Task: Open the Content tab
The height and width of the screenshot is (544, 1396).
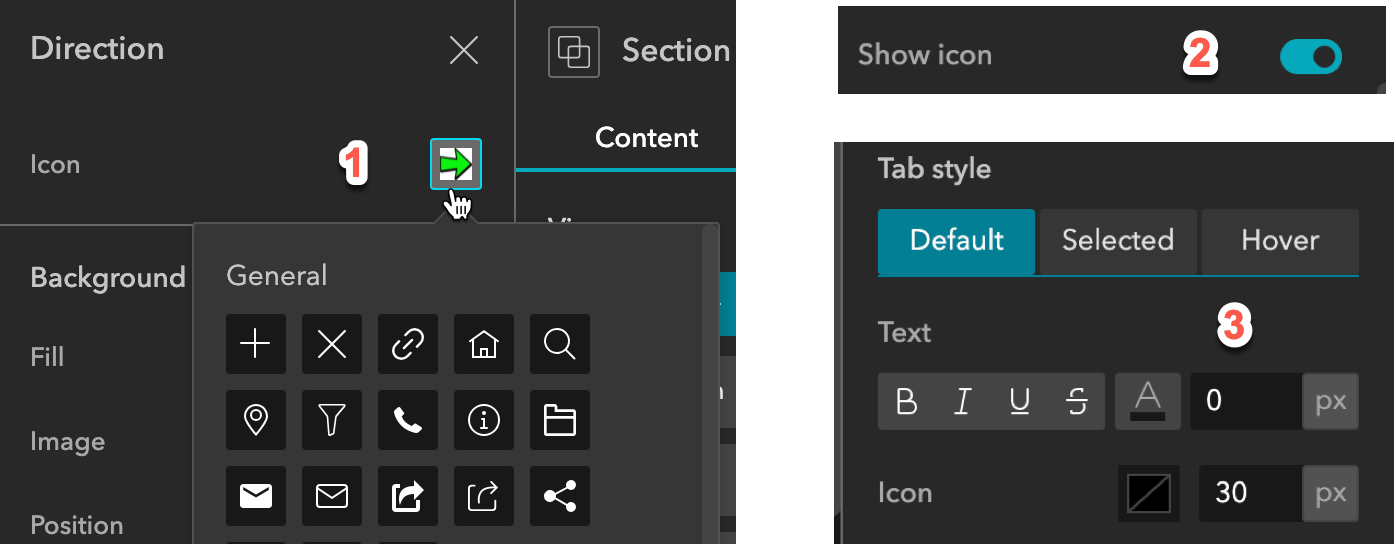Action: tap(646, 137)
